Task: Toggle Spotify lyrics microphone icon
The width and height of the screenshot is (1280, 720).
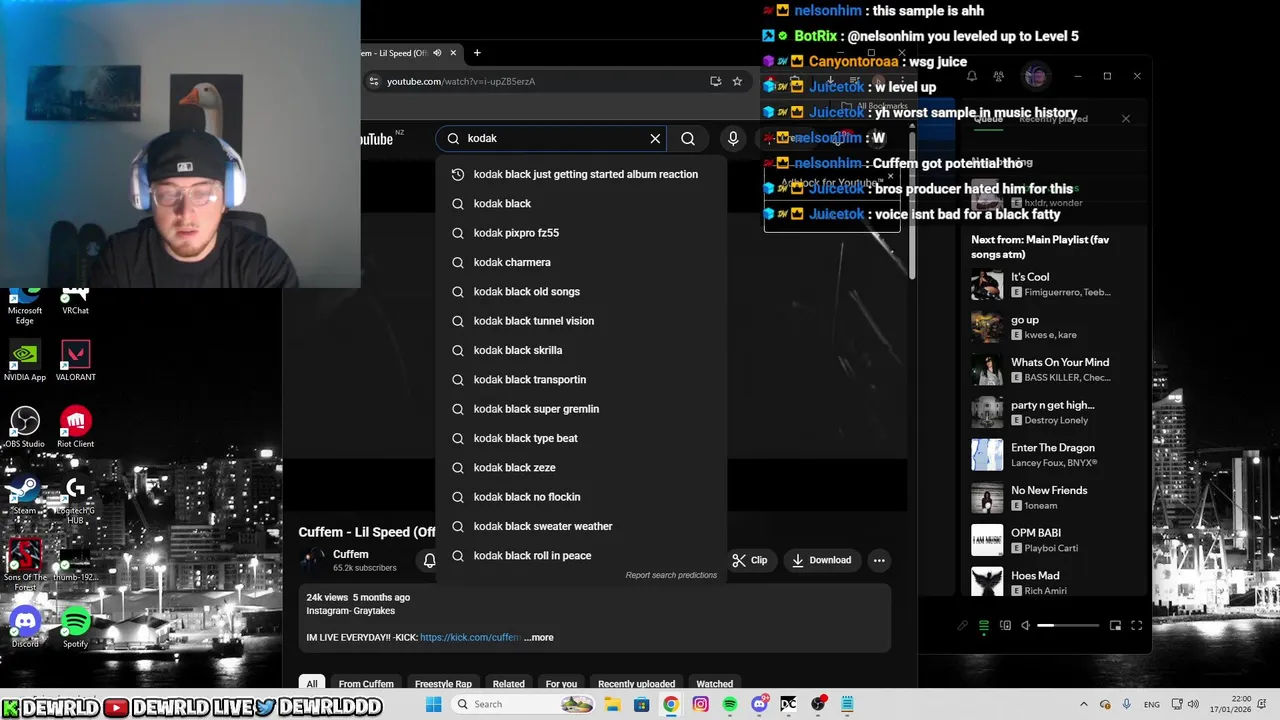Action: click(962, 626)
